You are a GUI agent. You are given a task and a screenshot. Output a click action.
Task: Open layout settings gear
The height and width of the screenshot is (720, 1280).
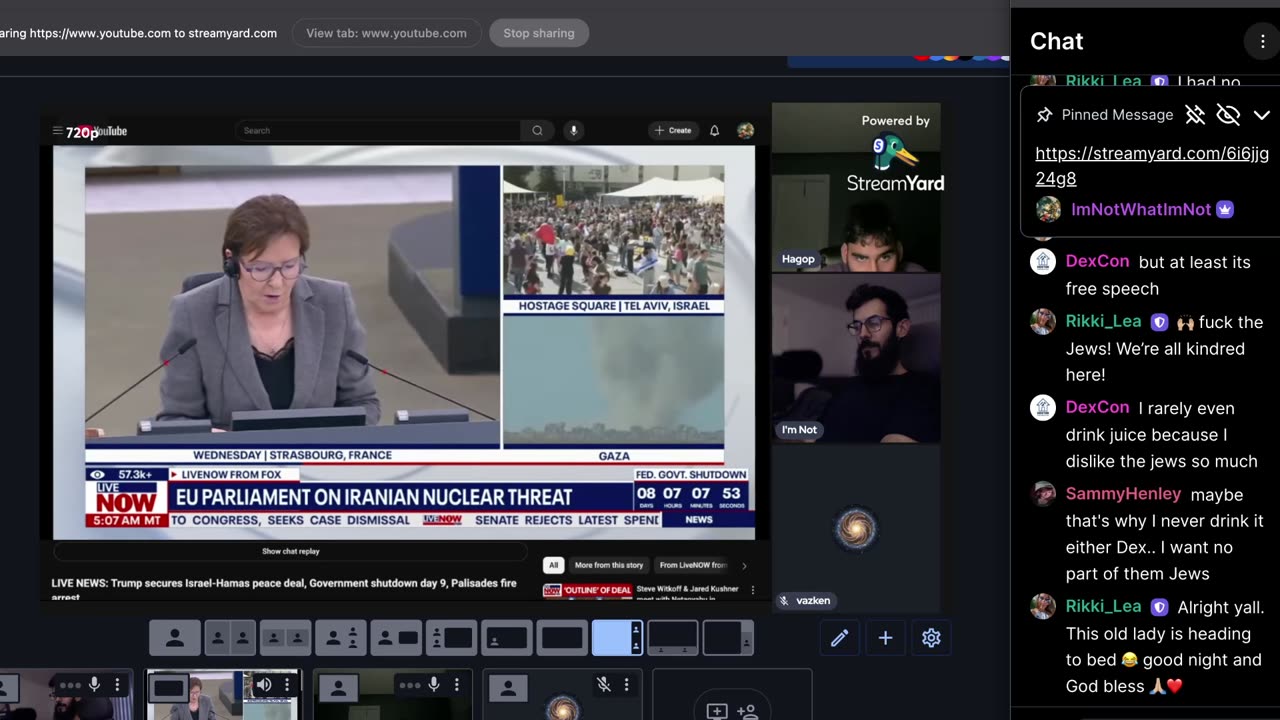pos(931,637)
